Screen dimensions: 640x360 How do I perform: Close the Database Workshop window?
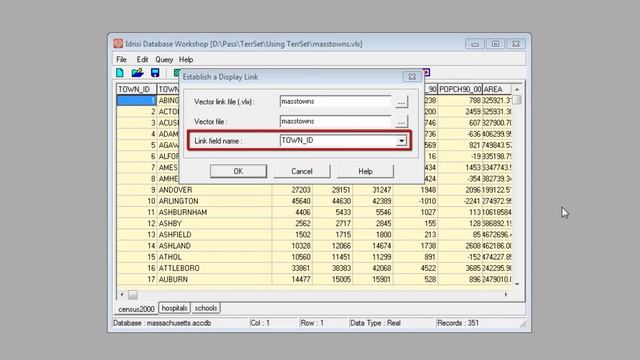[516, 44]
